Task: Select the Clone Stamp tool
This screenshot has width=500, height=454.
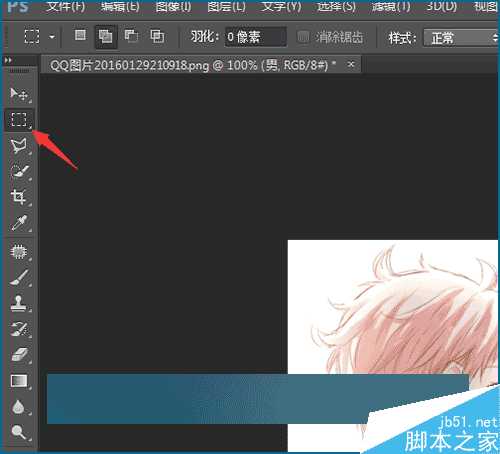Action: (19, 303)
